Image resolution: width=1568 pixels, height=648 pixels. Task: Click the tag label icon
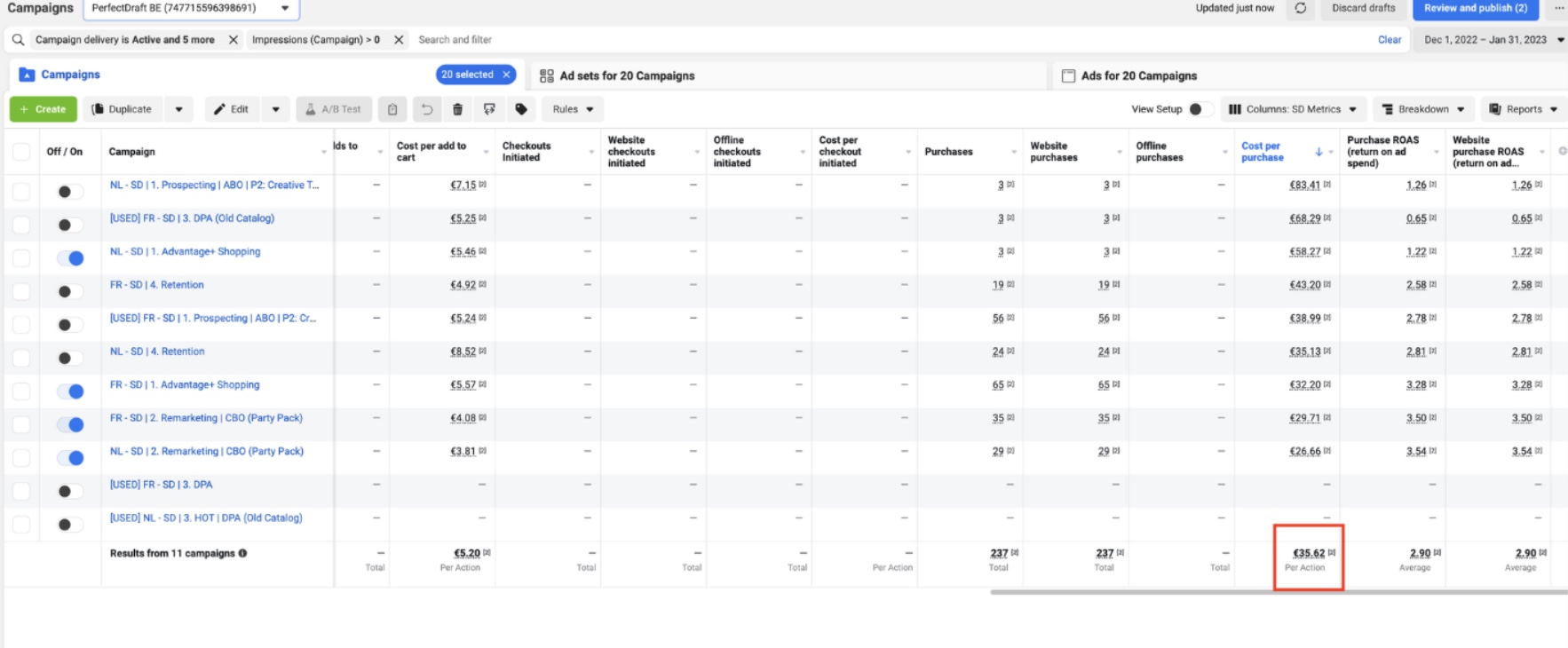(x=521, y=109)
